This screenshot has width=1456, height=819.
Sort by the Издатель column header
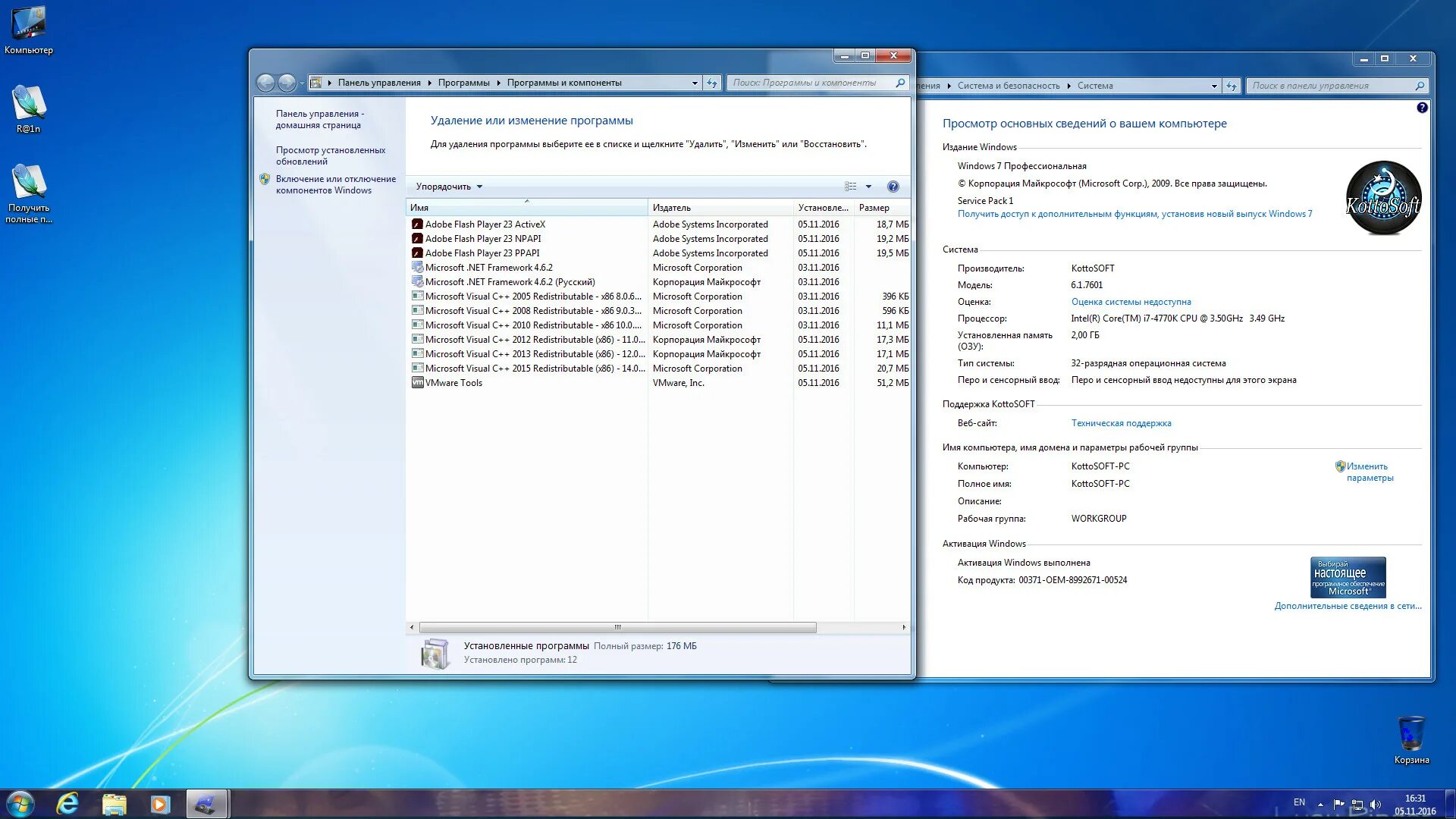tap(720, 207)
